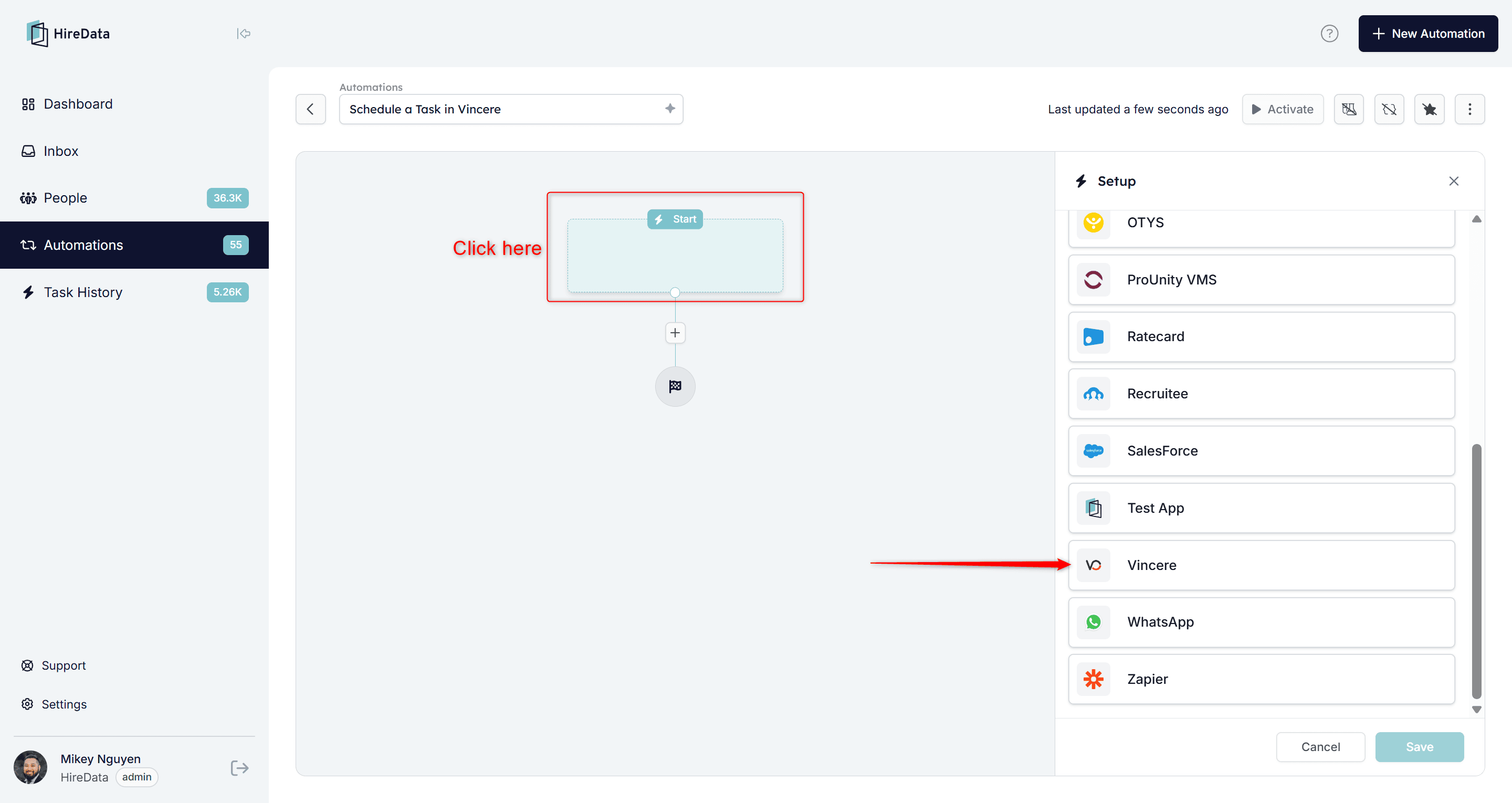1512x803 pixels.
Task: Click the finish flag node
Action: (675, 386)
